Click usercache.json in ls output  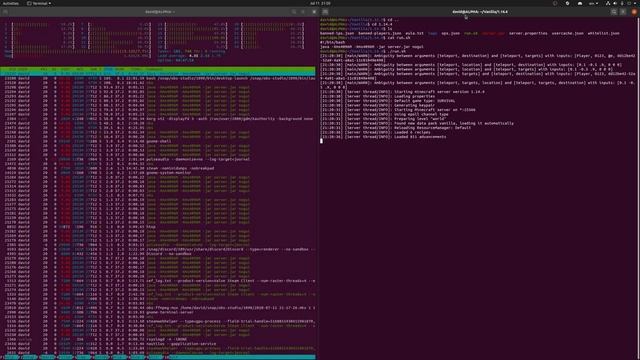pos(567,33)
